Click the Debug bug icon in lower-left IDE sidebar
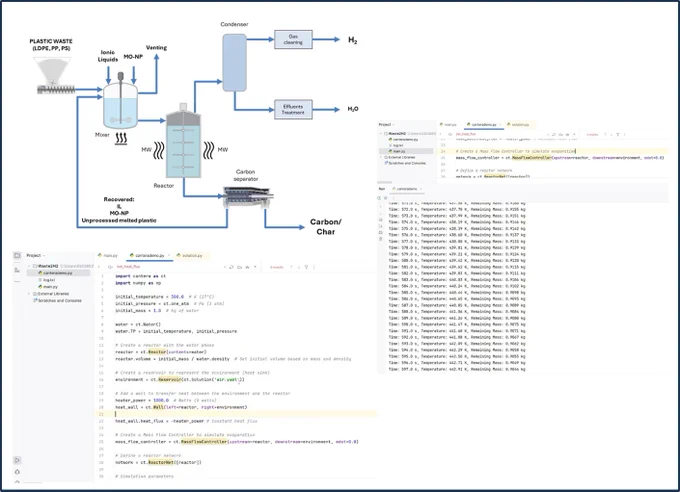 click(17, 472)
